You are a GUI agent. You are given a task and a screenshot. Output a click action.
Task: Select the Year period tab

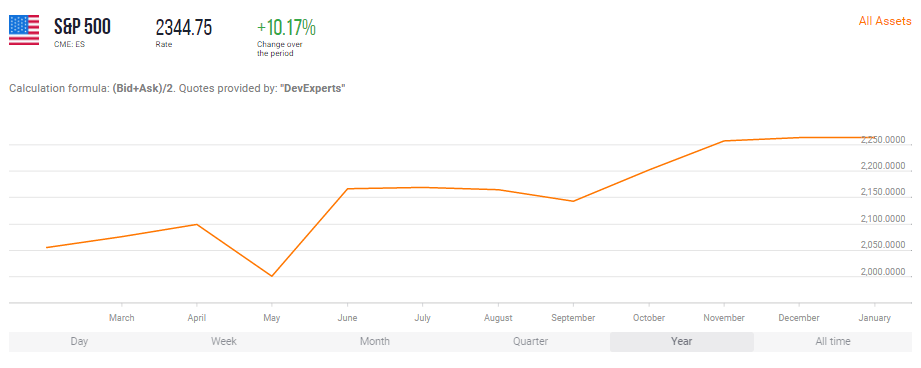point(681,342)
